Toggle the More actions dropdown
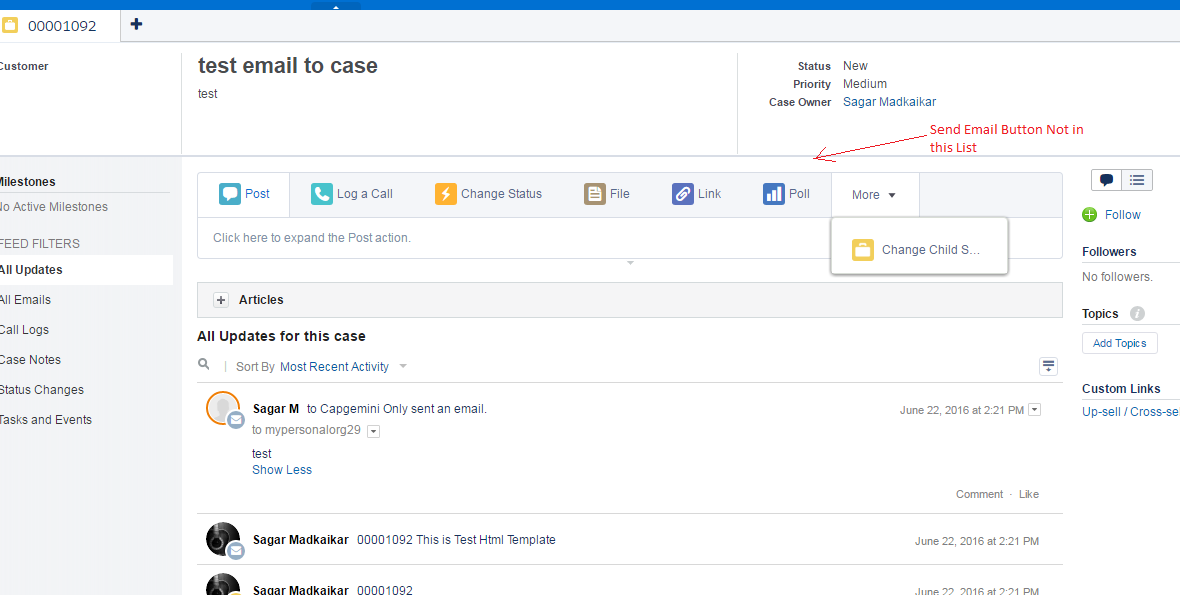The image size is (1180, 614). (874, 195)
